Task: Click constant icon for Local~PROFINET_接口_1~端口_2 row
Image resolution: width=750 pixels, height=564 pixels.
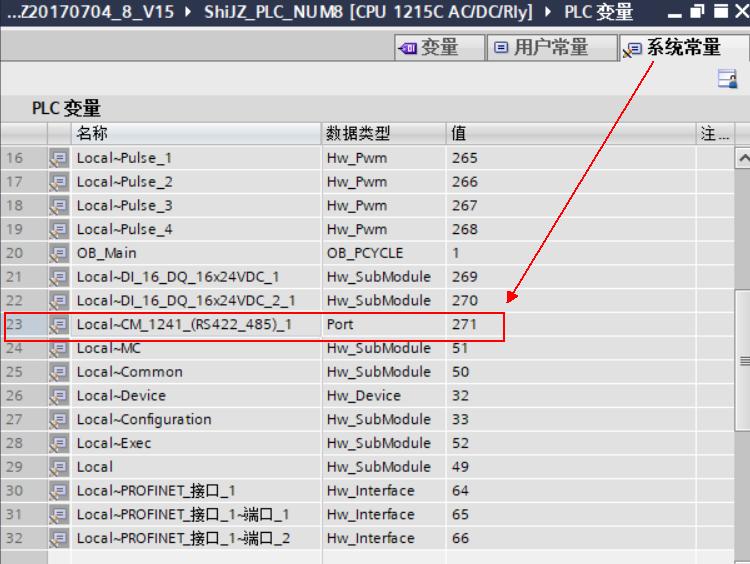Action: point(59,538)
